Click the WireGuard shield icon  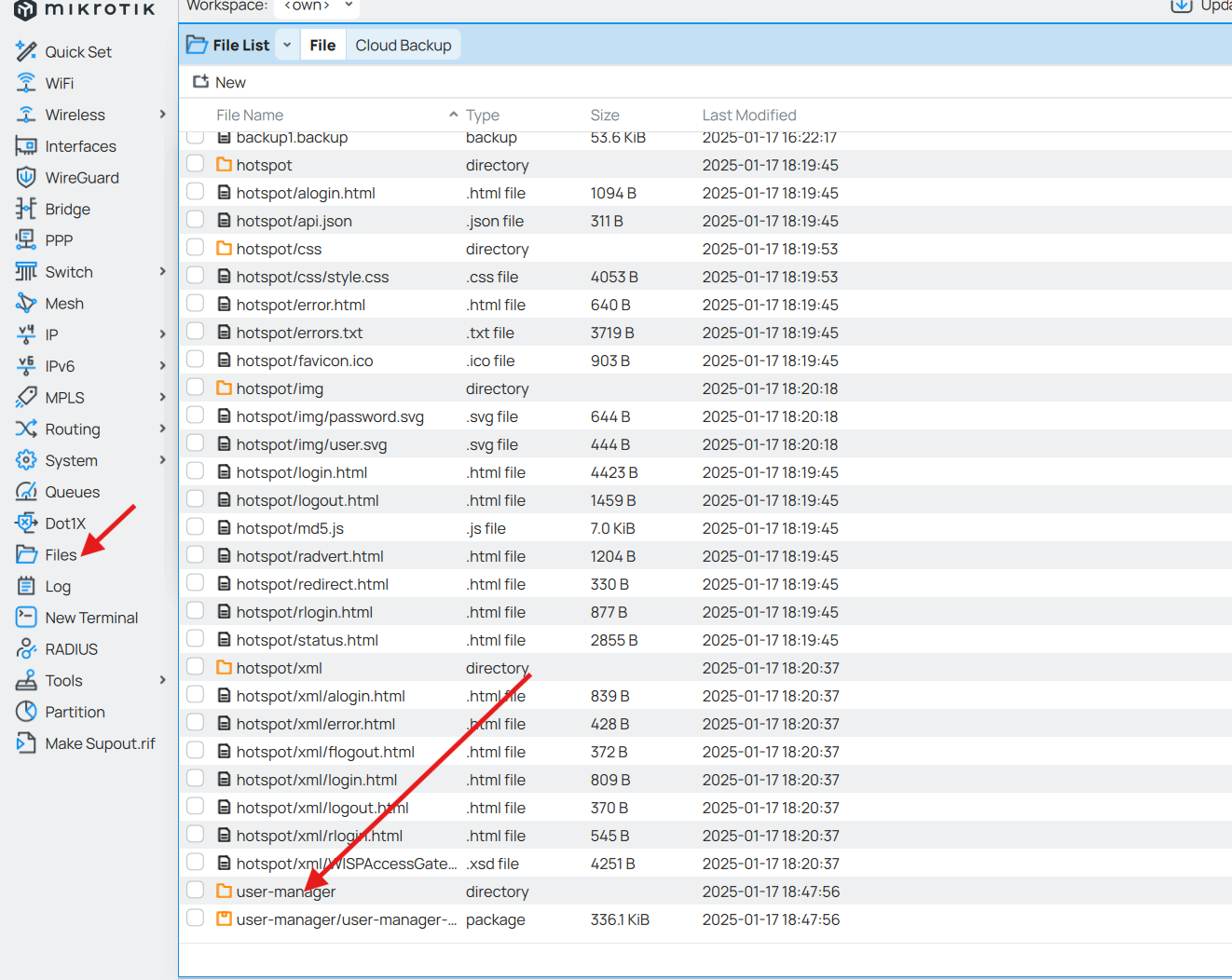pos(26,177)
